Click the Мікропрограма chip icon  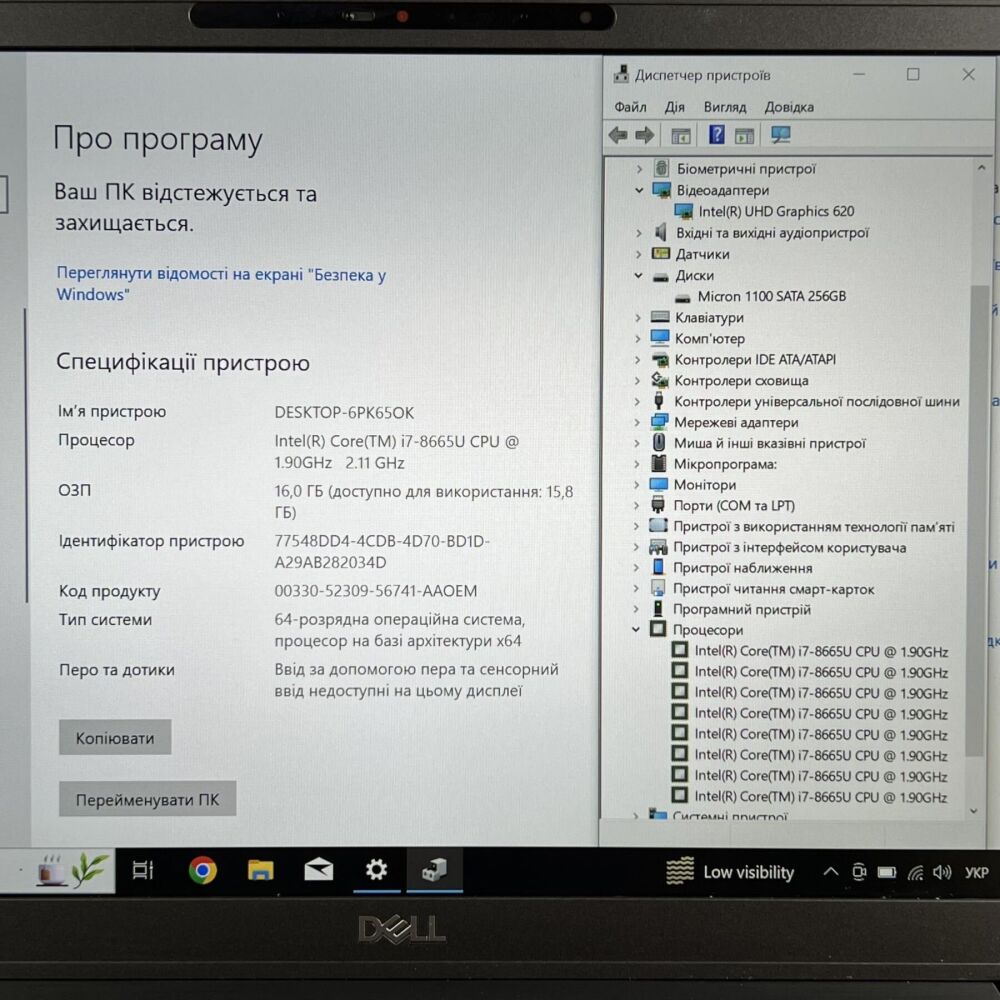(659, 464)
